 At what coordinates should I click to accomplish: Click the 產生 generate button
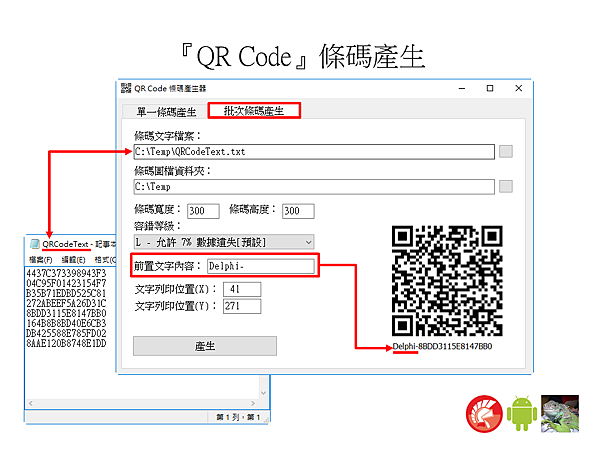(205, 346)
